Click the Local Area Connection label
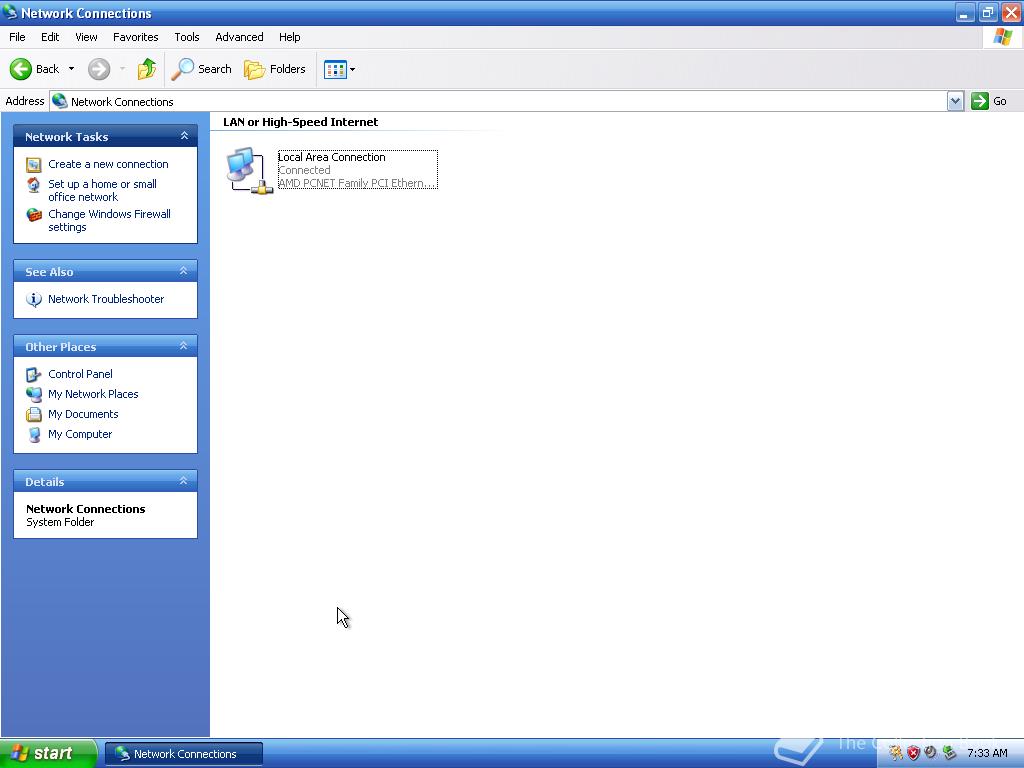This screenshot has height=768, width=1024. point(332,157)
